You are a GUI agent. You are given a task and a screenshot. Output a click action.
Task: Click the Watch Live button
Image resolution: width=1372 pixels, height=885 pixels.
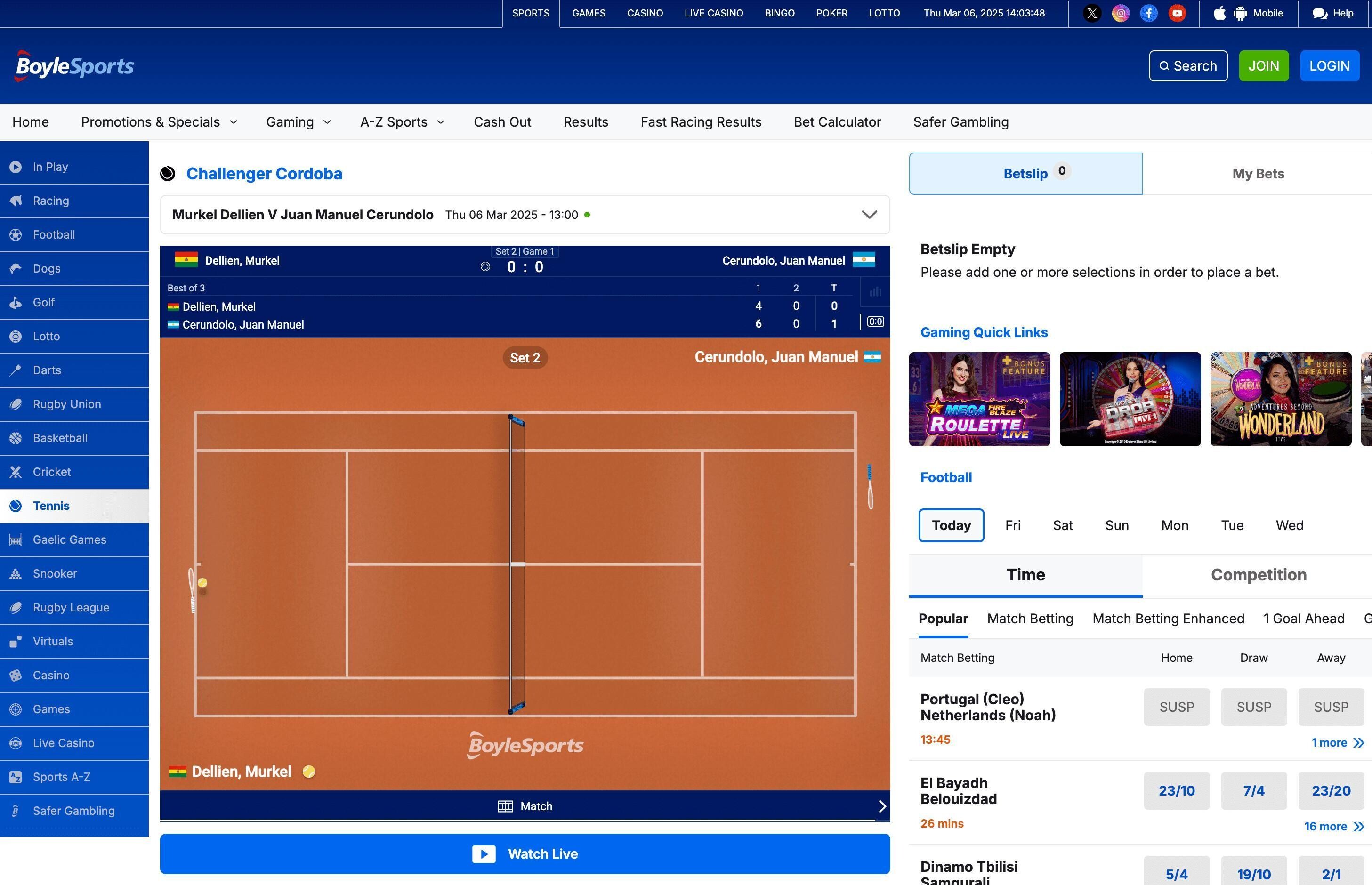(524, 854)
